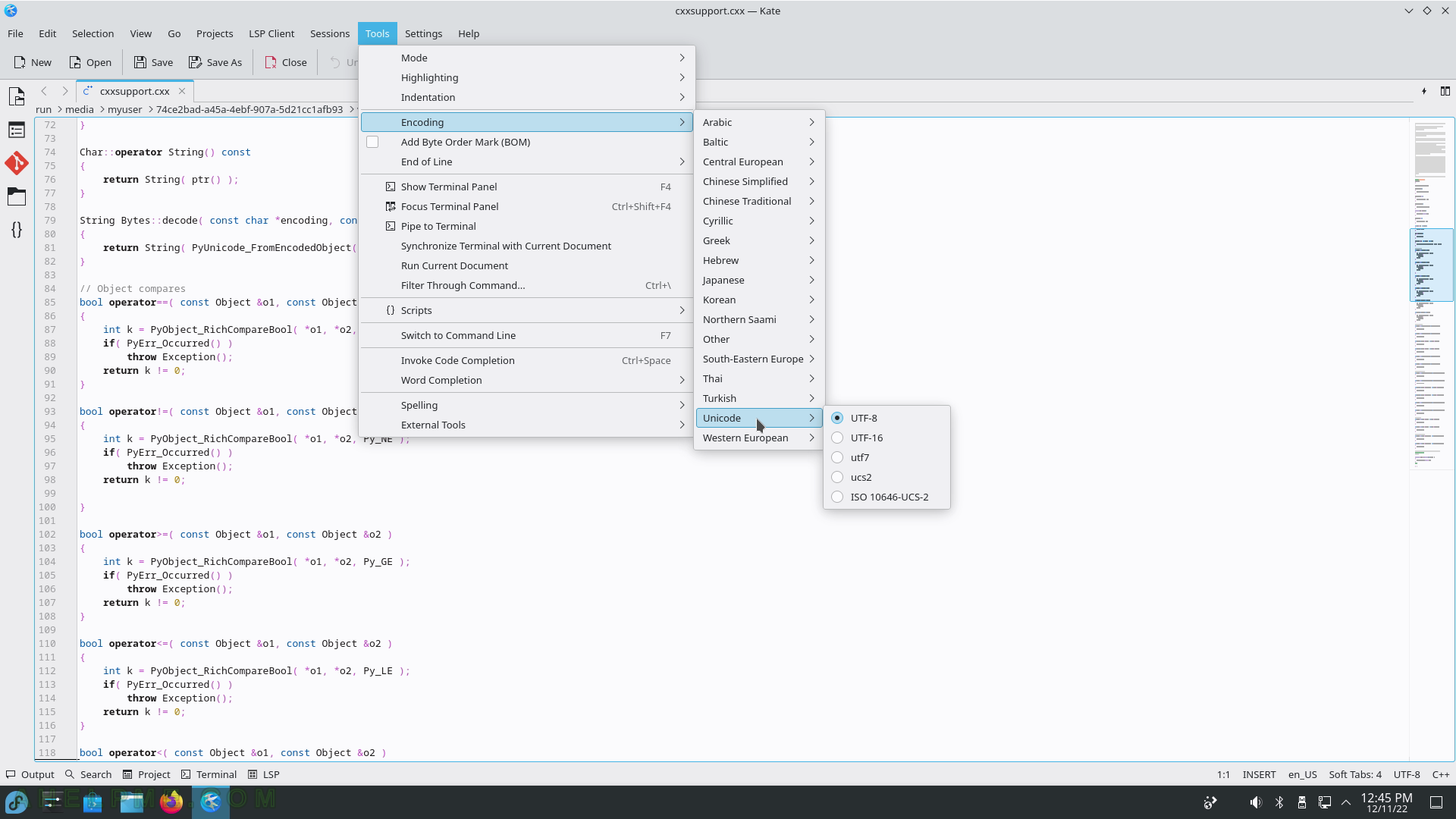Viewport: 1456px width, 819px height.
Task: Launch Firefox from the taskbar
Action: click(x=171, y=802)
